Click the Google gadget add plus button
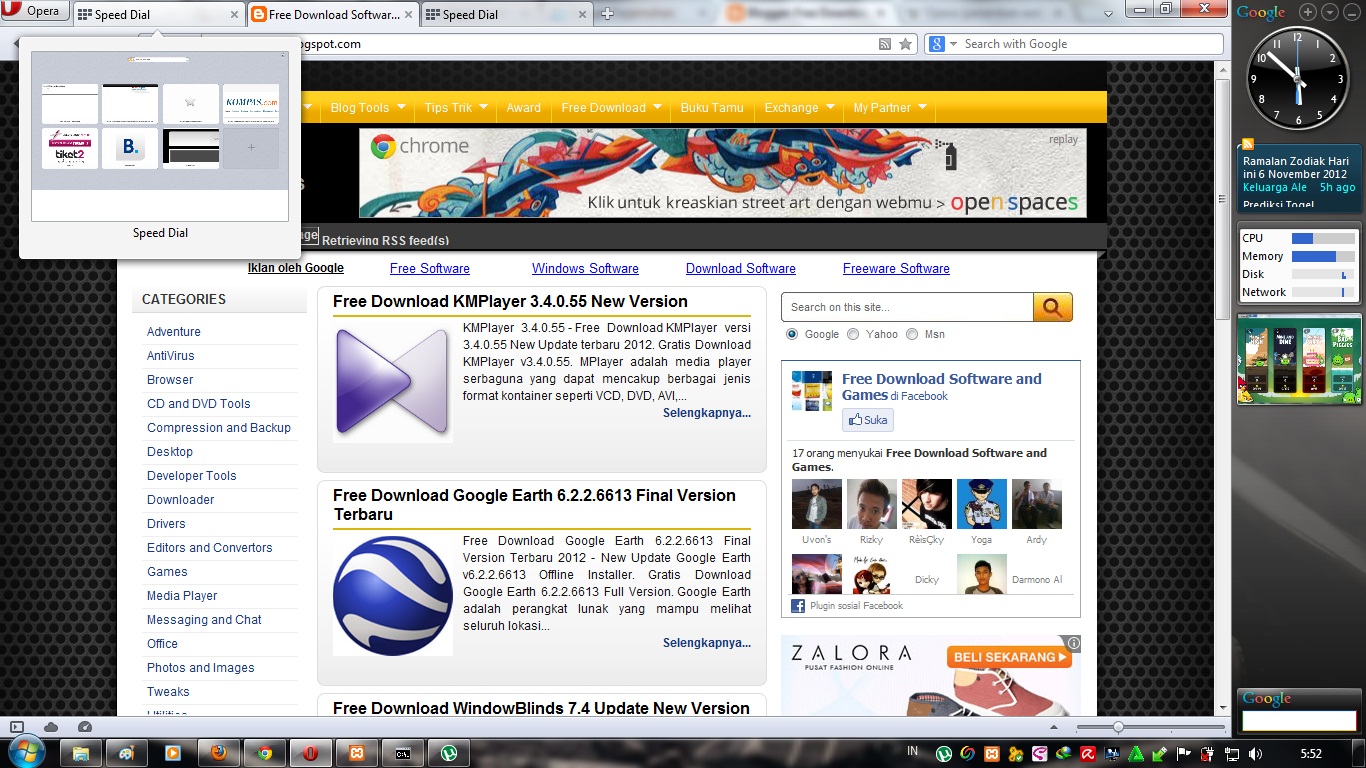This screenshot has width=1366, height=768. tap(1308, 12)
